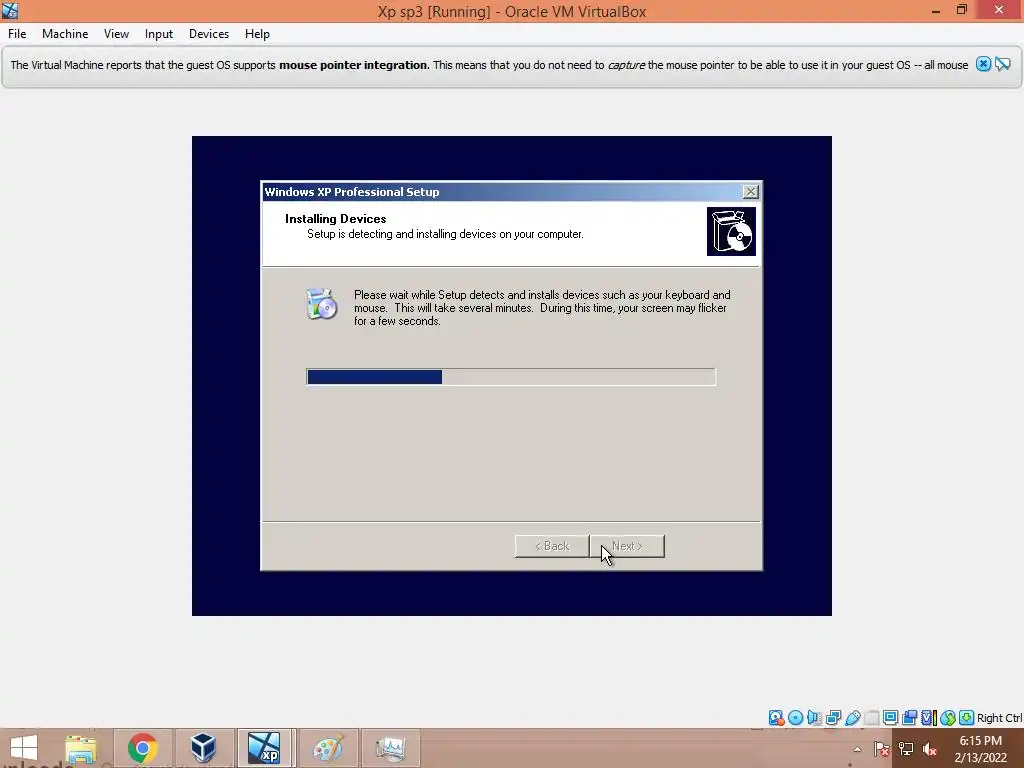Click the 'Please wait while Setup detects' message

542,308
